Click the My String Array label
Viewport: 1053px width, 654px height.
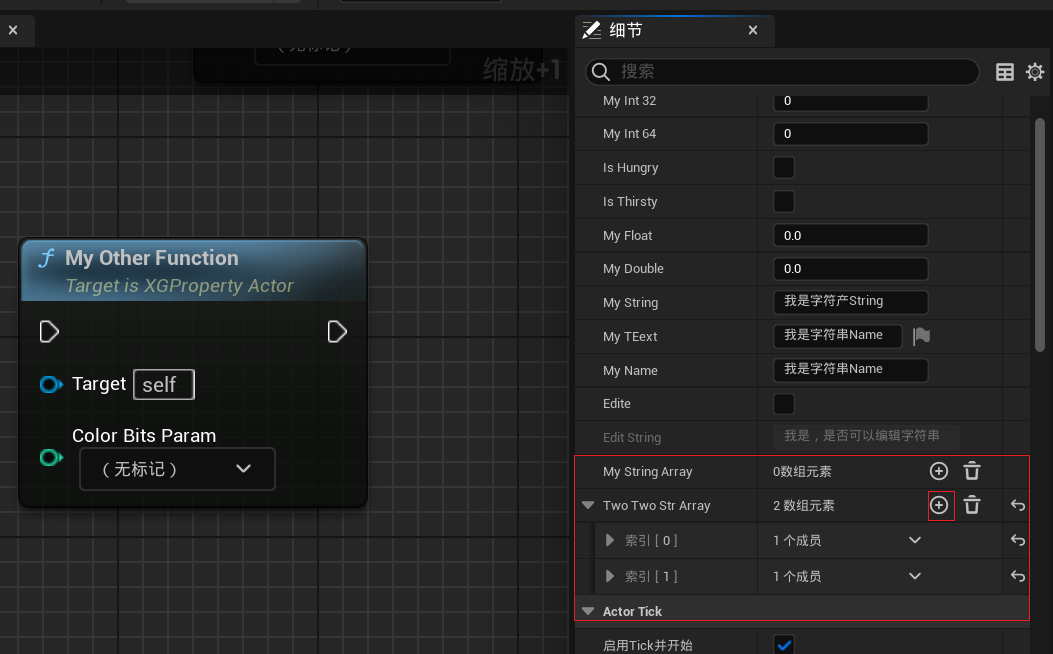(647, 471)
